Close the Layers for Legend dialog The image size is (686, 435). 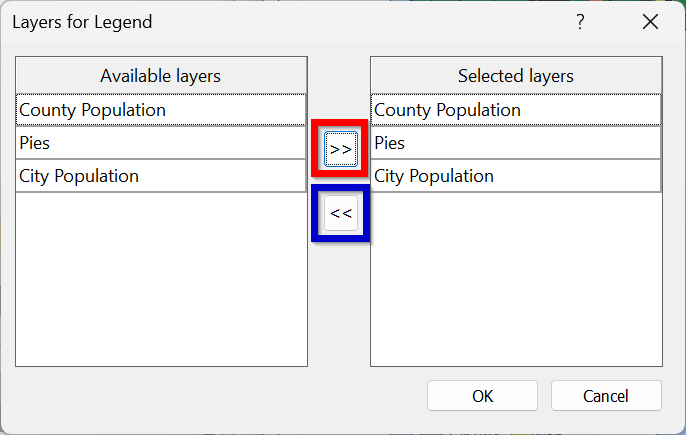point(651,21)
